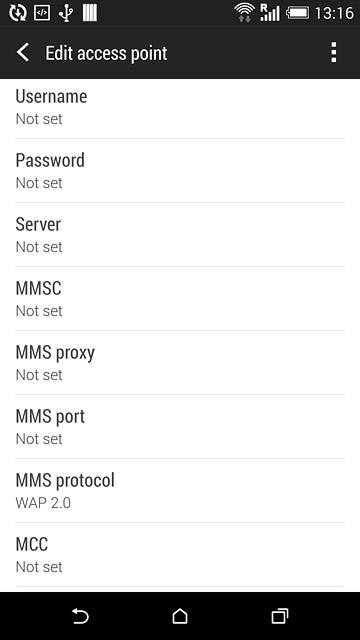This screenshot has width=360, height=640.
Task: Select the Server setting
Action: pyautogui.click(x=180, y=235)
